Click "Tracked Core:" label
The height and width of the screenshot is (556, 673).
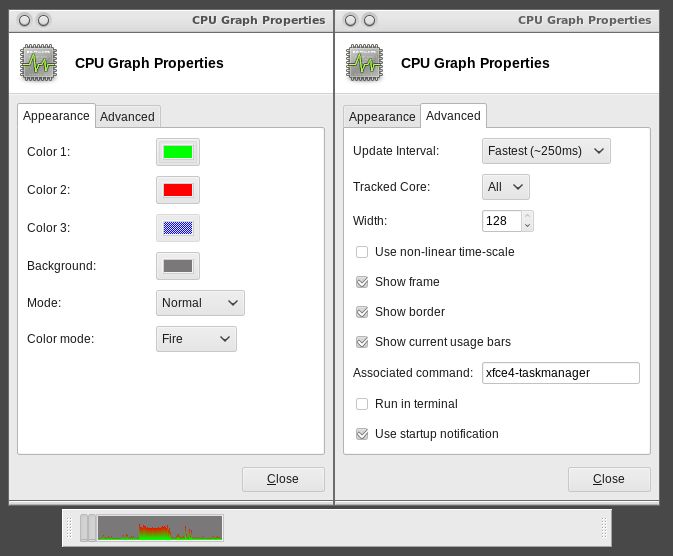[x=391, y=187]
